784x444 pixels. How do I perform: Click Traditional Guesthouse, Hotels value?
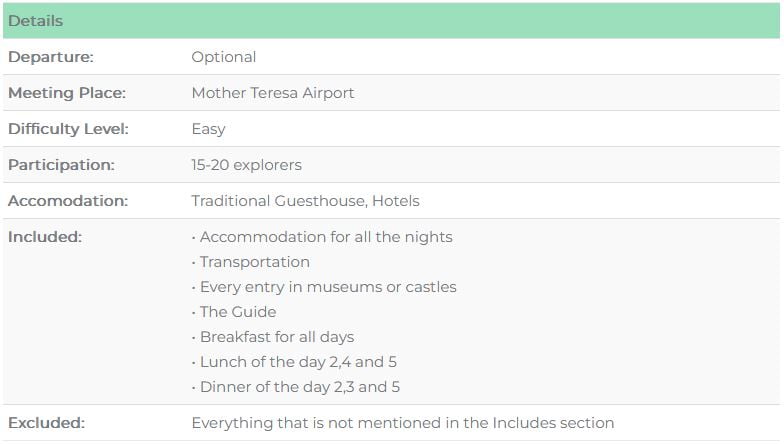click(306, 201)
